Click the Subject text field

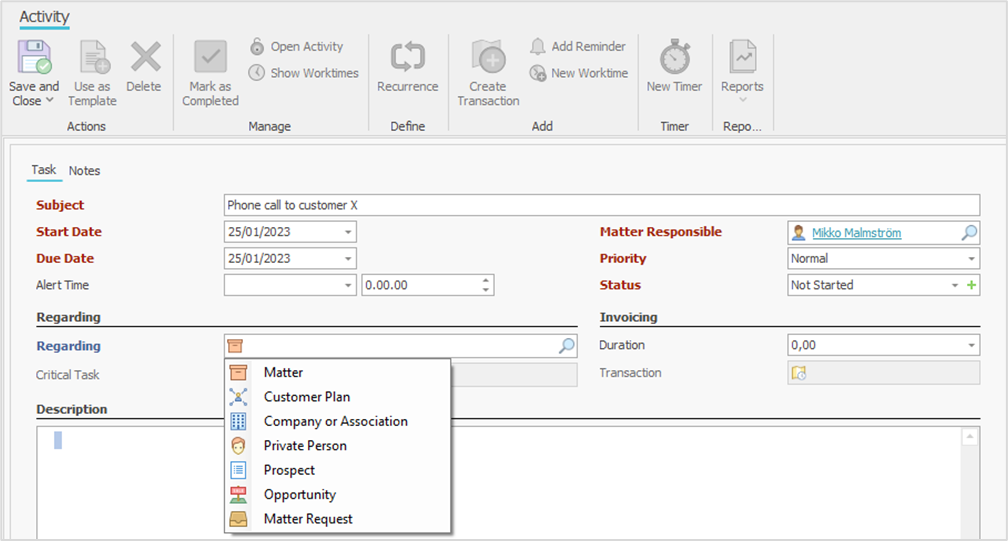click(600, 205)
